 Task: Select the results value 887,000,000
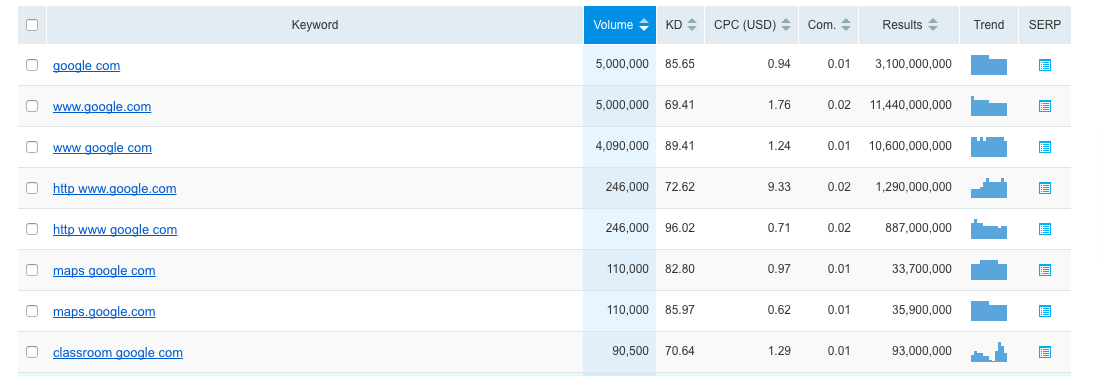(x=919, y=228)
